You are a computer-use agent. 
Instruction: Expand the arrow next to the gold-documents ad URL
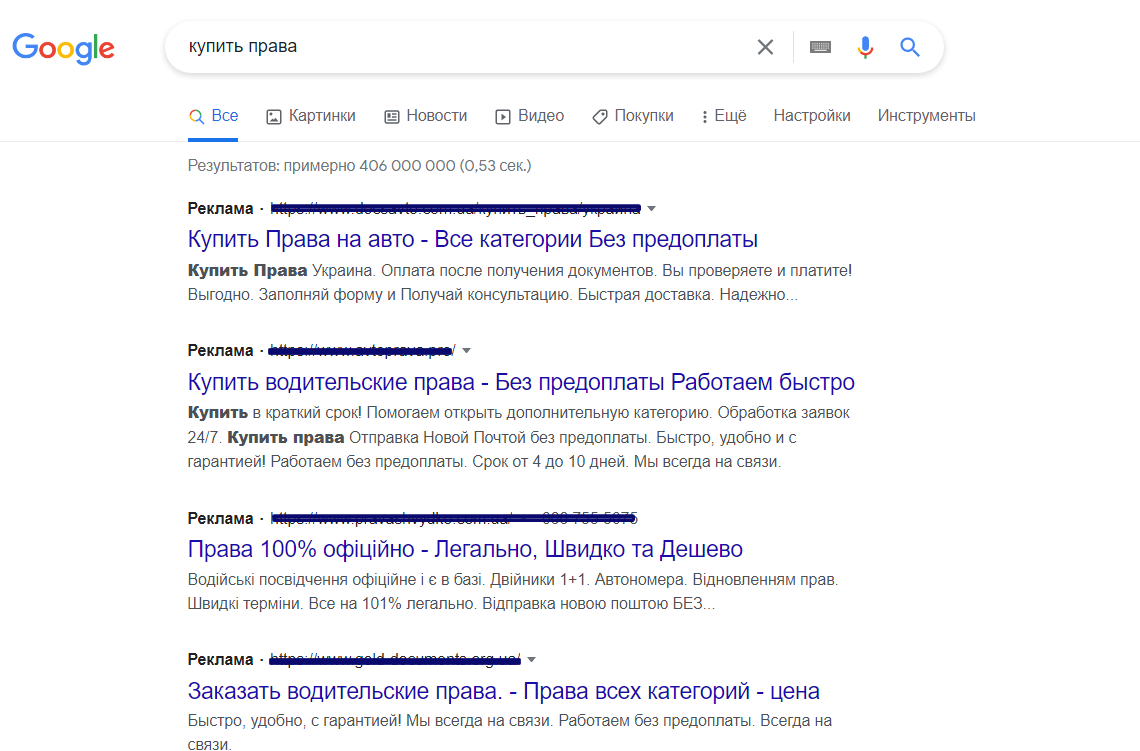pyautogui.click(x=532, y=659)
